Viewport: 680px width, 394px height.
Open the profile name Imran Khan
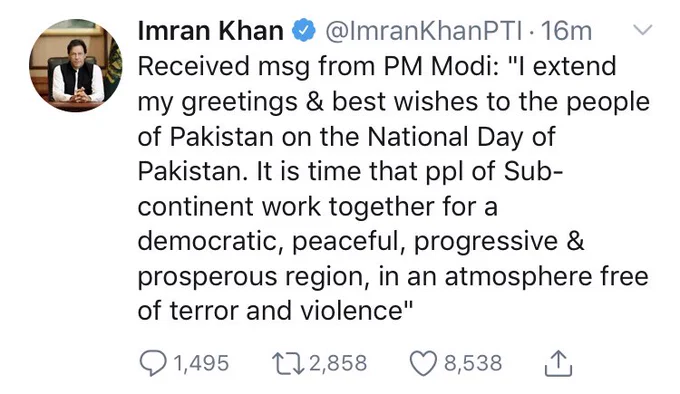tap(210, 31)
